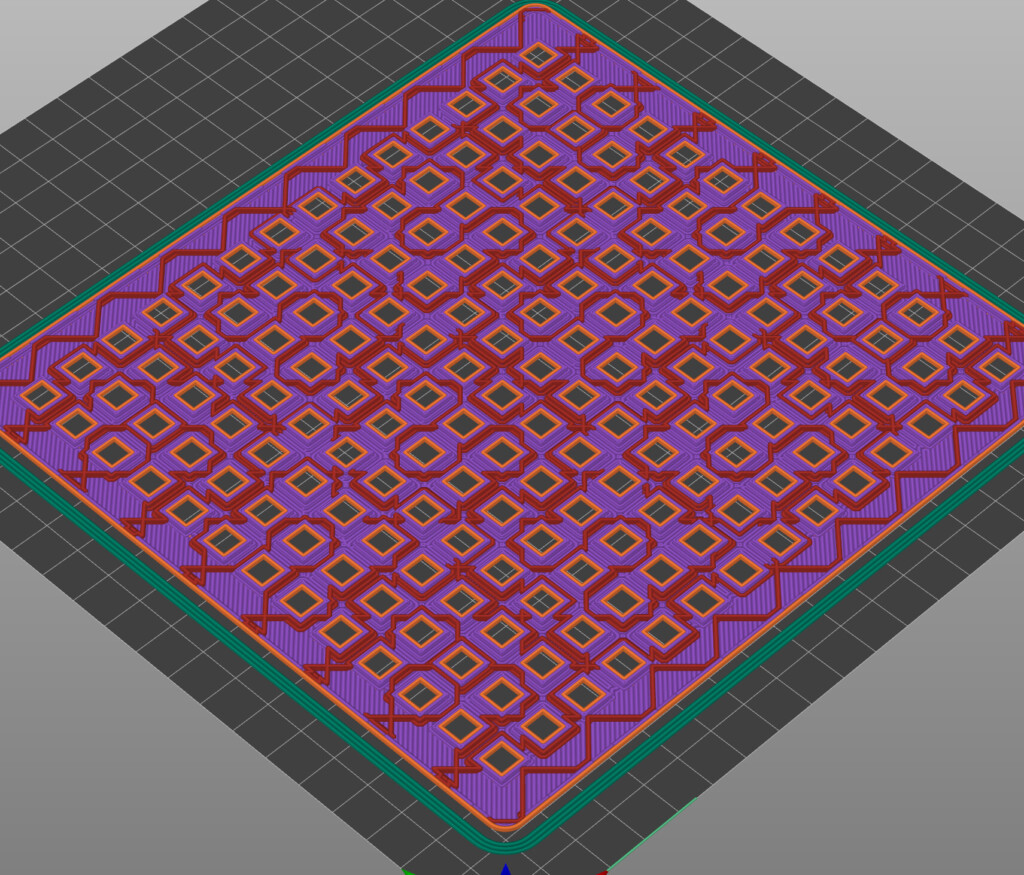
Task: Select the topmost square hole in the print
Action: [x=539, y=53]
